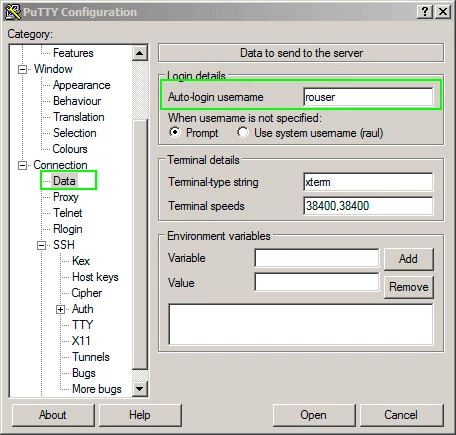The image size is (456, 435).
Task: Open the Proxy category
Action: pyautogui.click(x=66, y=197)
